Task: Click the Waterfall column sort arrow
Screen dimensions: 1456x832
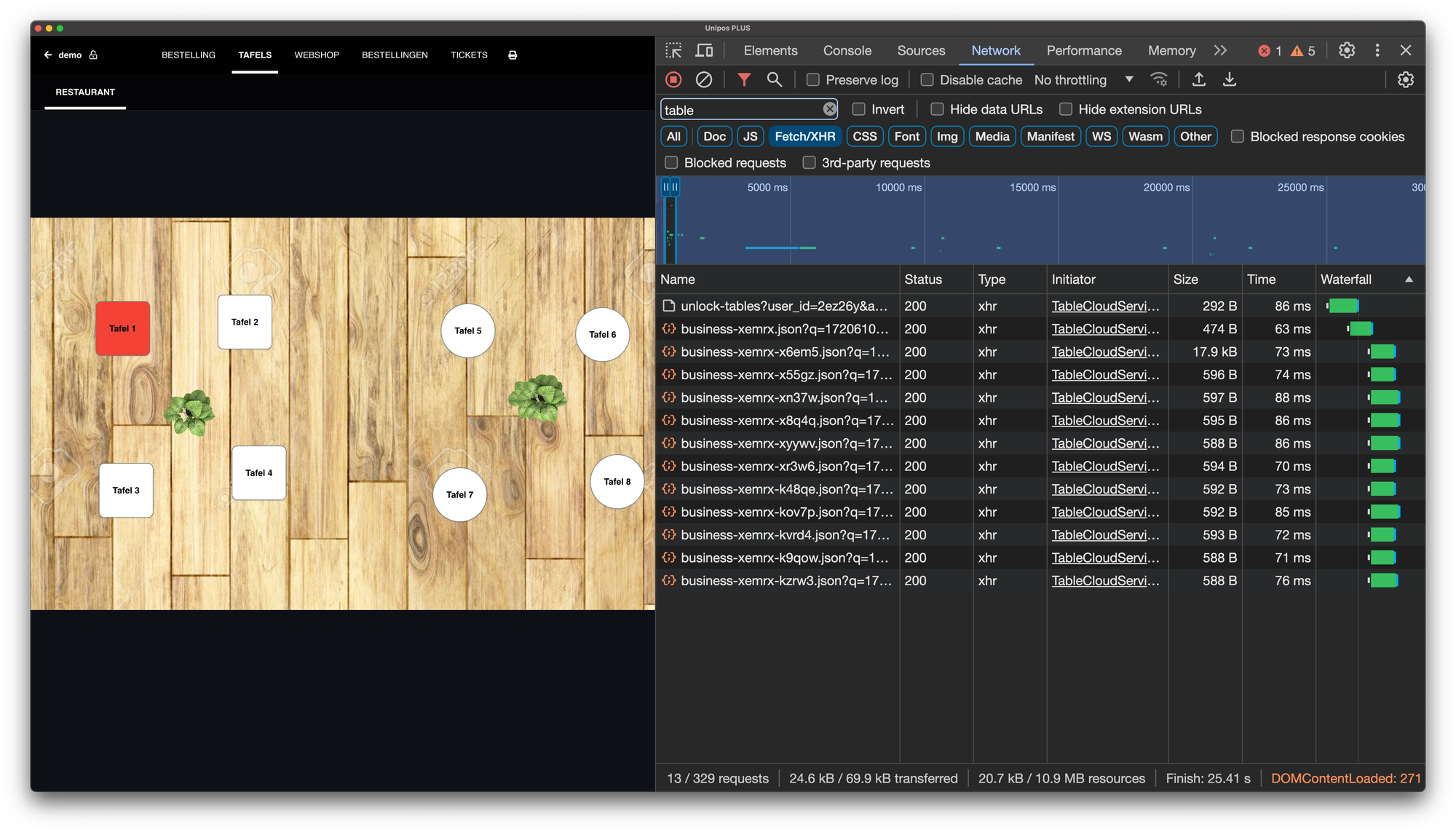Action: point(1409,280)
